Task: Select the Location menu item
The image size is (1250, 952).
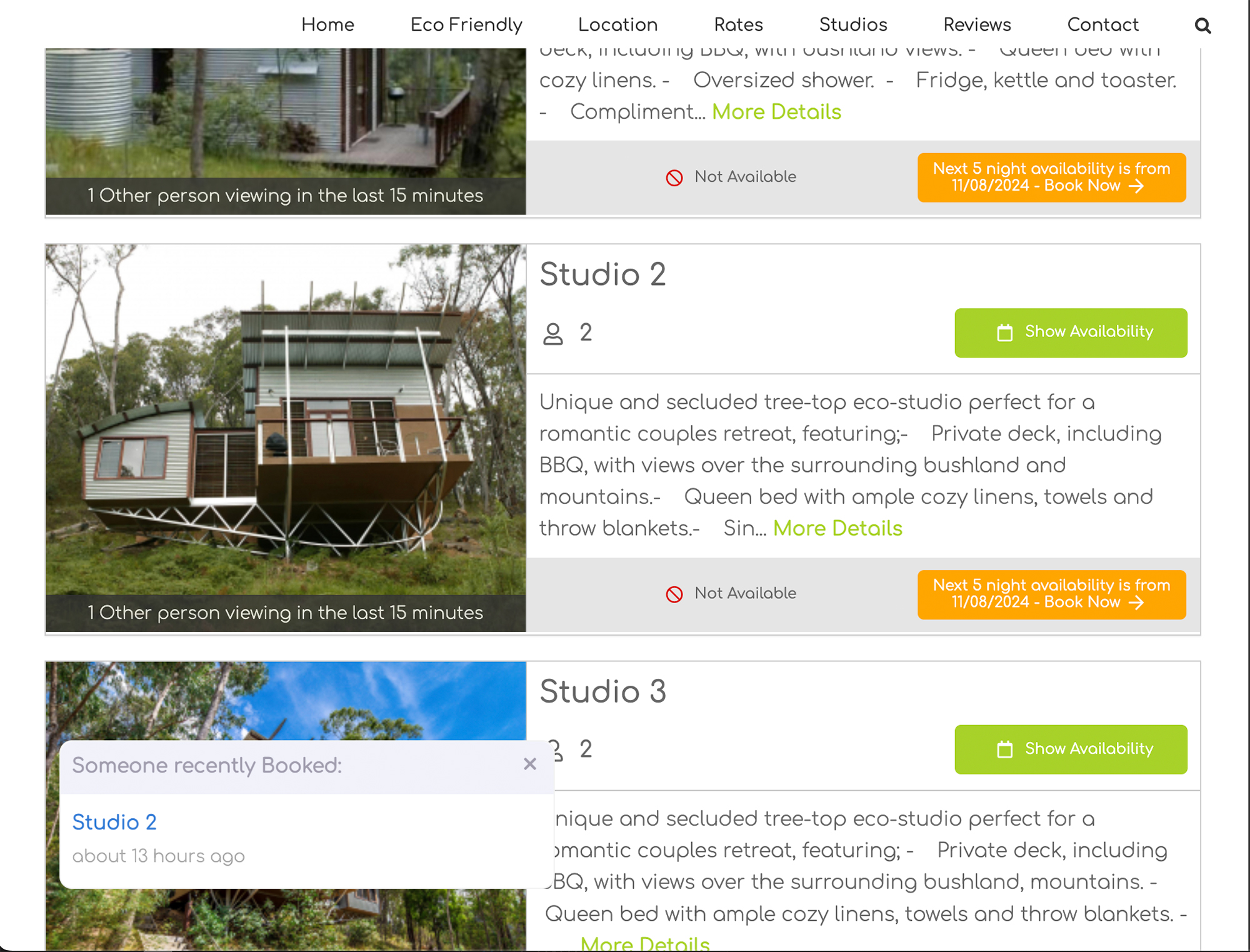Action: 617,25
